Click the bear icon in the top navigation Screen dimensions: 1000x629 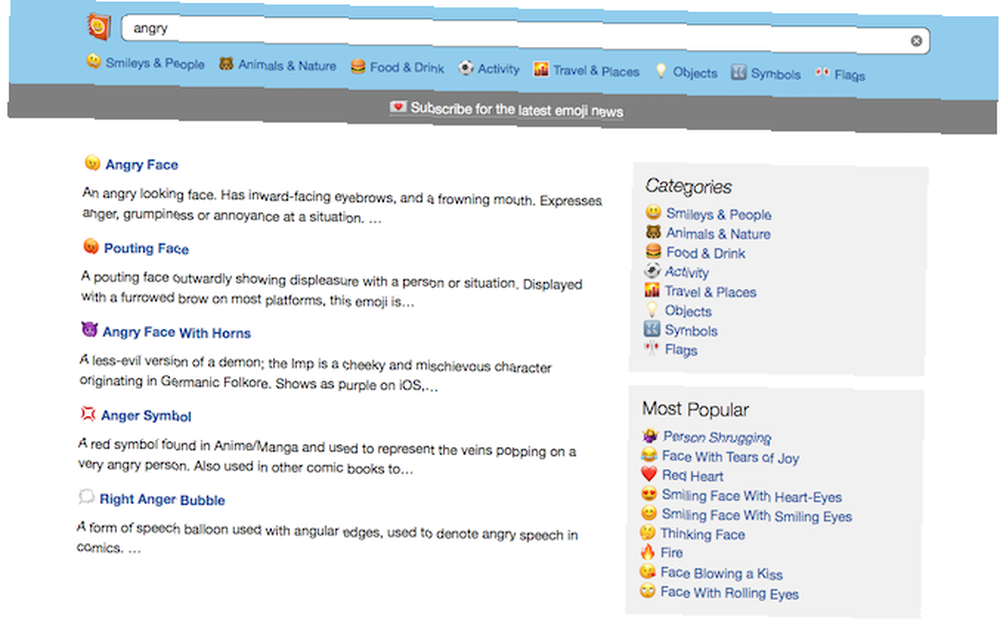(x=226, y=64)
